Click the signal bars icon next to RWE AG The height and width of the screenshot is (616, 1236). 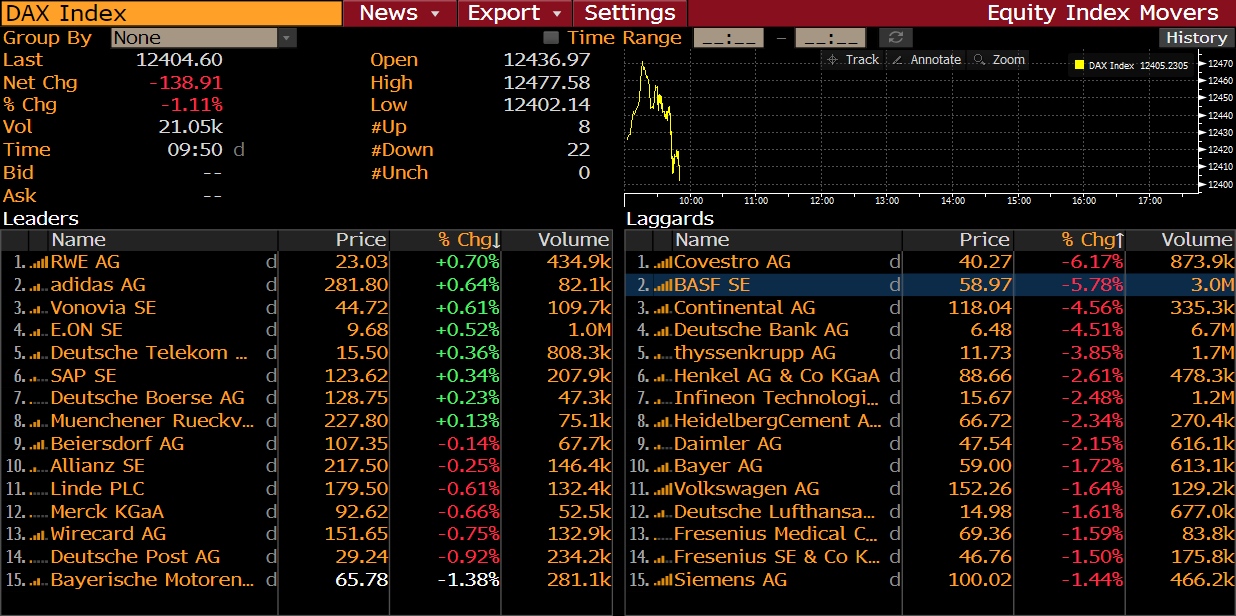tap(39, 262)
